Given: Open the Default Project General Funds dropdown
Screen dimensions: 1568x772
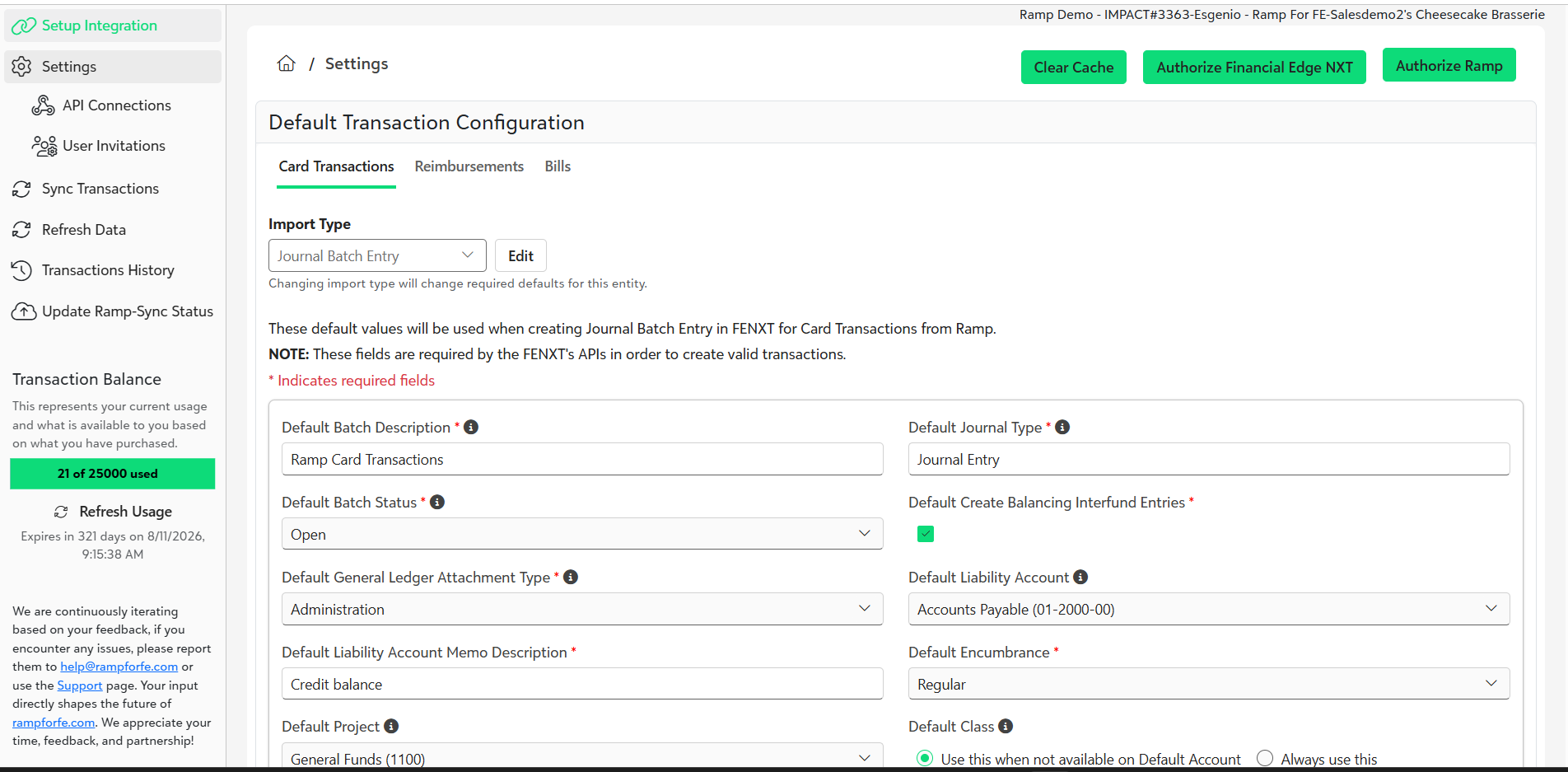Looking at the screenshot, I should [582, 756].
